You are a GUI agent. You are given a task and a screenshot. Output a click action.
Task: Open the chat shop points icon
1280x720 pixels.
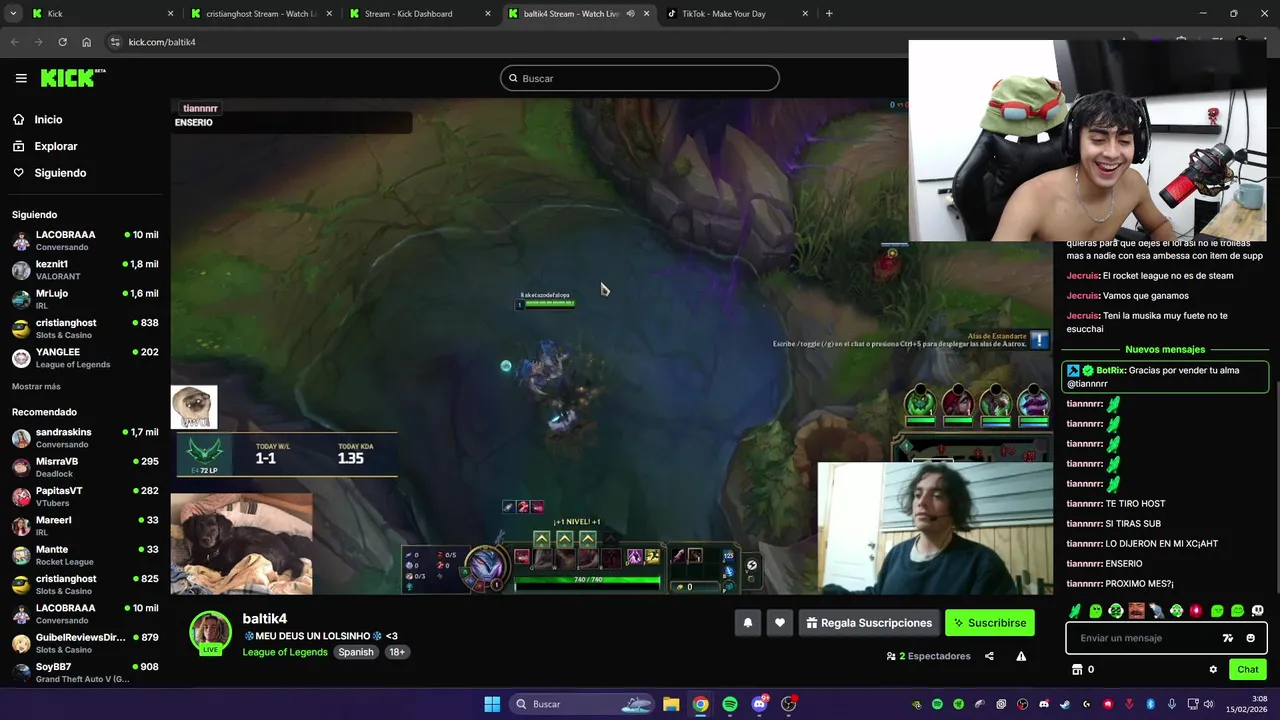click(1077, 669)
